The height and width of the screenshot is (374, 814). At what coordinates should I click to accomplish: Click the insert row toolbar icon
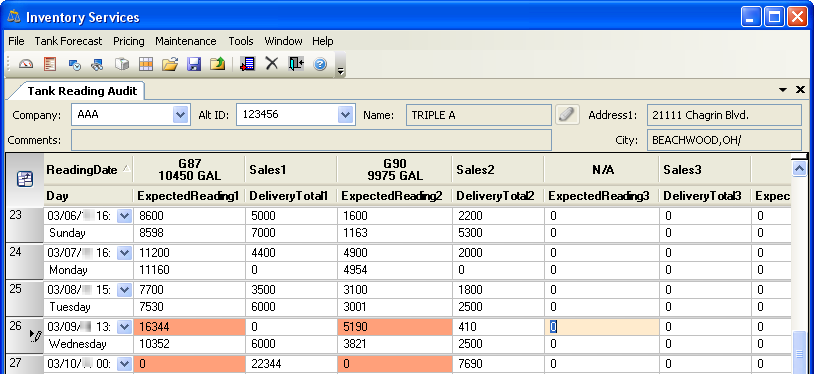[247, 64]
